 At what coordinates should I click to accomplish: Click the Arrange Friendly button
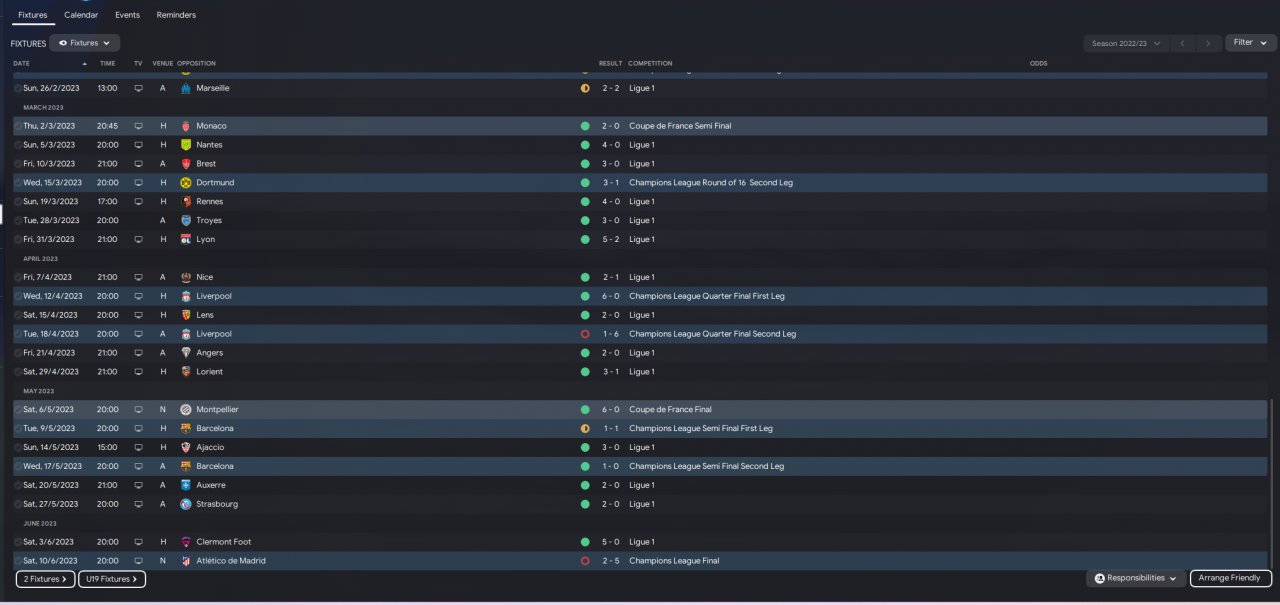[x=1231, y=578]
